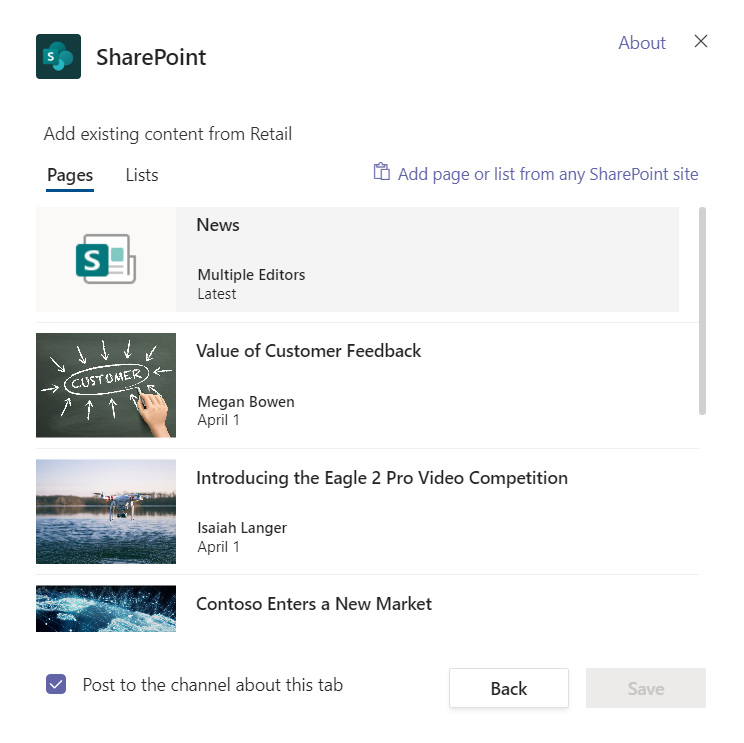Click Add page or list from any SharePoint site
This screenshot has height=743, width=744.
pyautogui.click(x=548, y=174)
